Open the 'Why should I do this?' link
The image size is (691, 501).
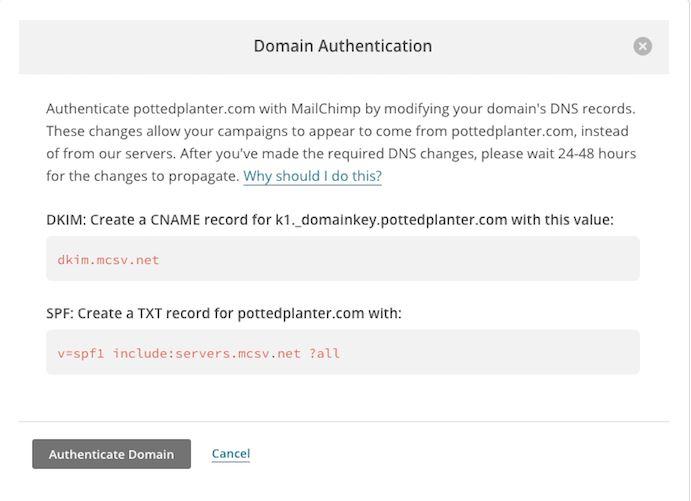point(312,176)
